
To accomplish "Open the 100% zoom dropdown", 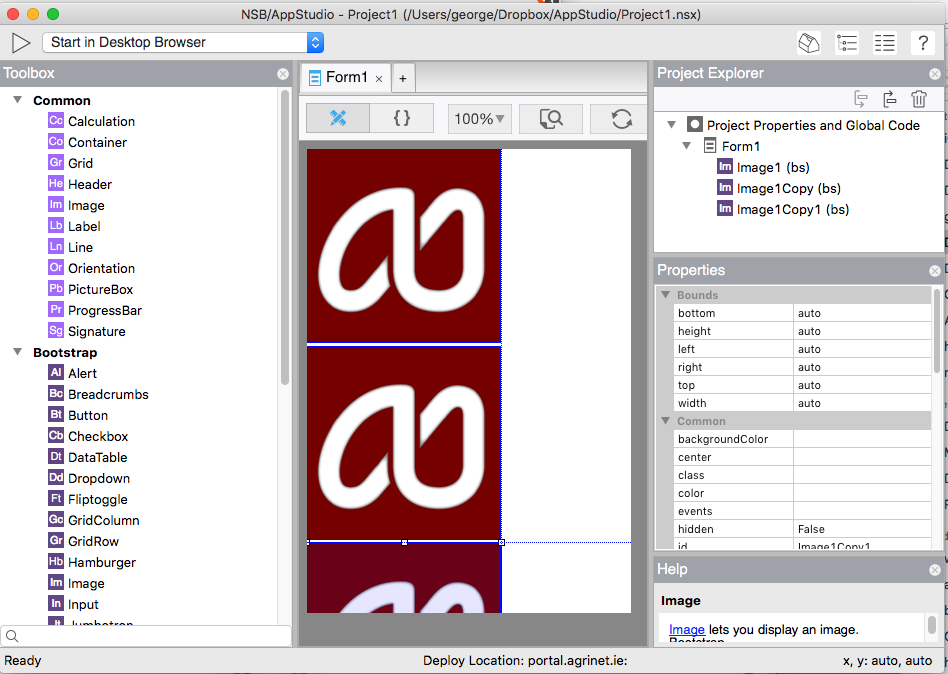I will 479,118.
